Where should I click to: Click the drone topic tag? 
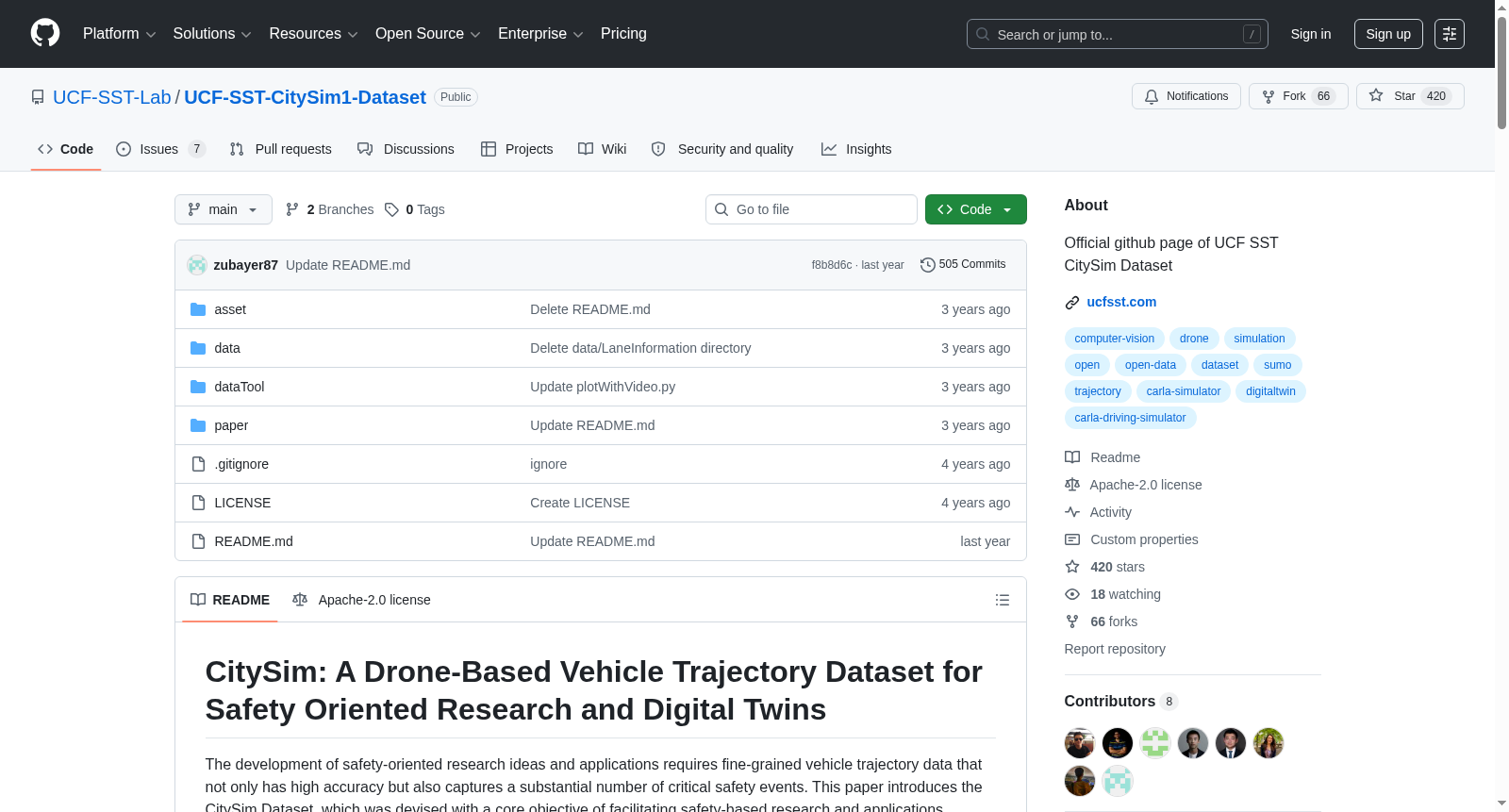[1194, 339]
